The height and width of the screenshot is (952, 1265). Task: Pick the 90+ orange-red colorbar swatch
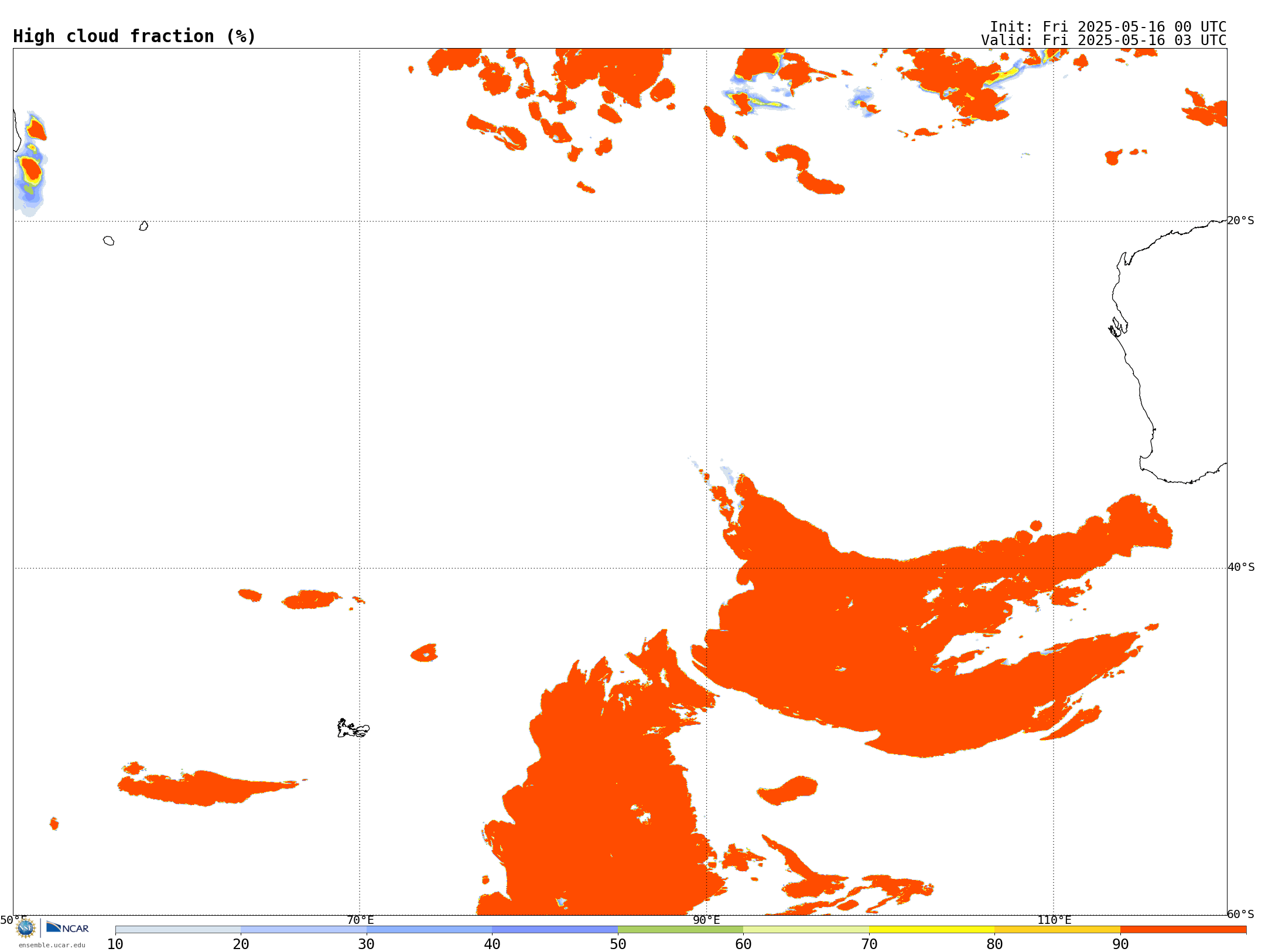click(x=1183, y=930)
